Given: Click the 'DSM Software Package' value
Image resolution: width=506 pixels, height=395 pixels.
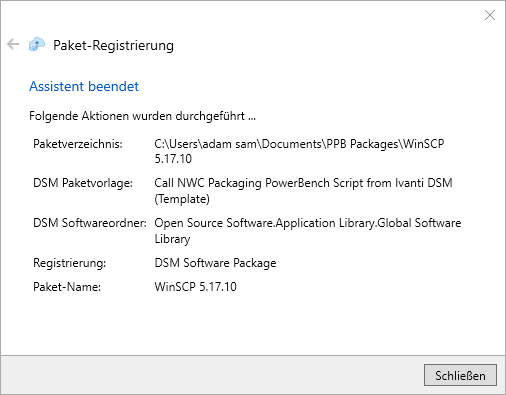Looking at the screenshot, I should 215,263.
